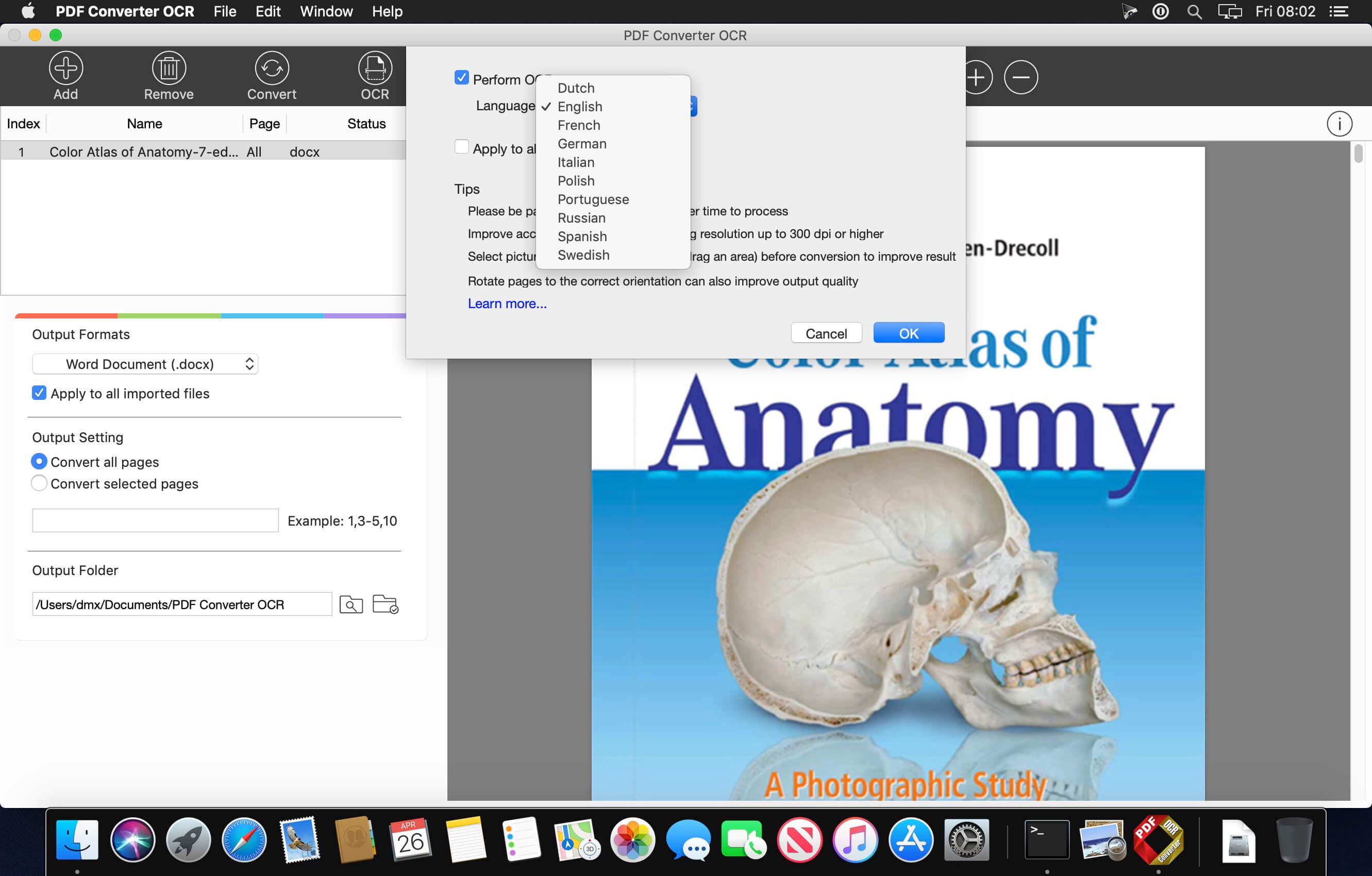Open output folder via the folder-check icon
This screenshot has width=1372, height=876.
(386, 604)
